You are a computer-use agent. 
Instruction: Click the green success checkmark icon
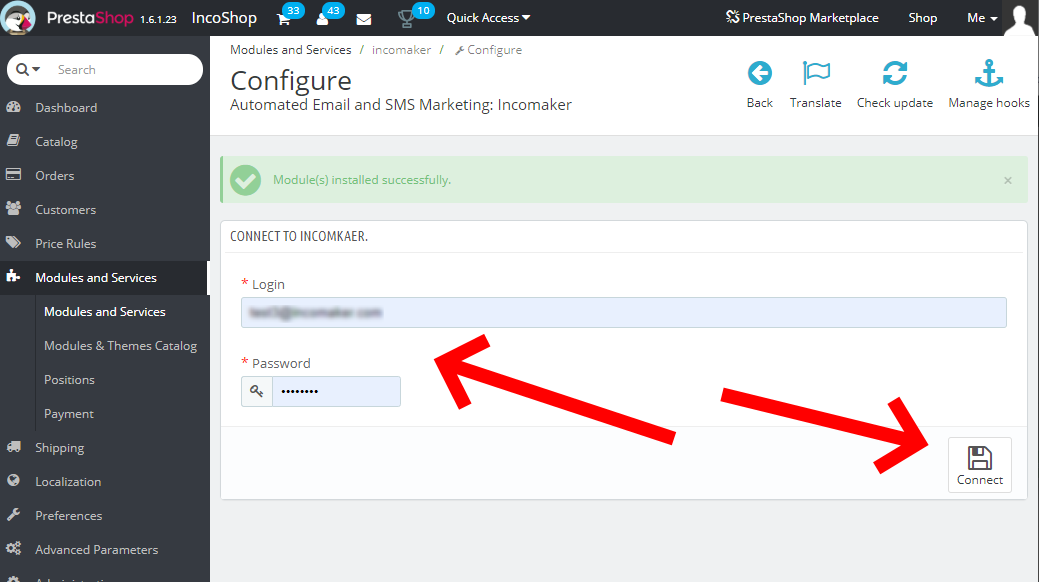245,180
